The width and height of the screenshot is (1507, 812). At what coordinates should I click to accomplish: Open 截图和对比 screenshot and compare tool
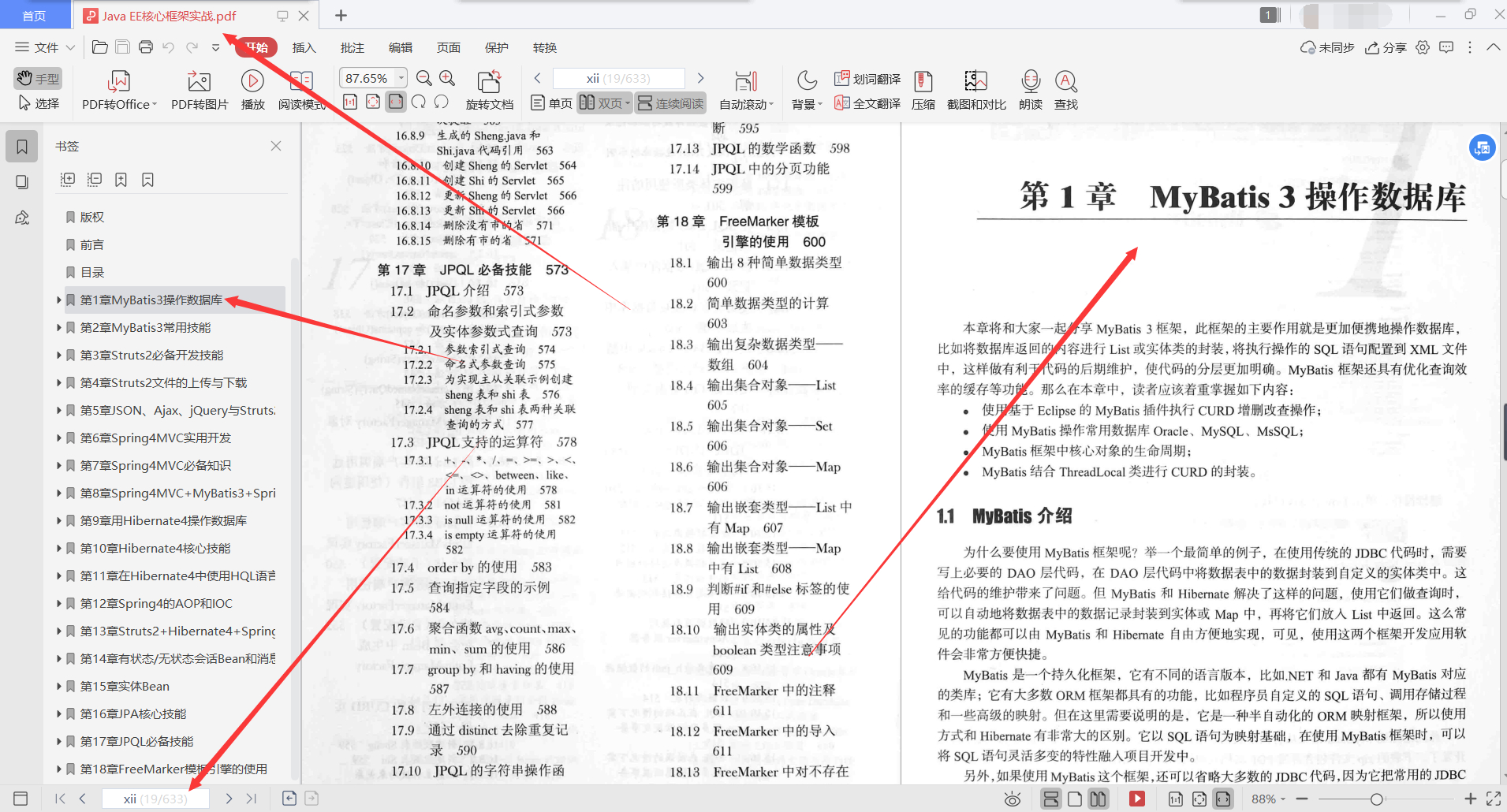coord(976,91)
